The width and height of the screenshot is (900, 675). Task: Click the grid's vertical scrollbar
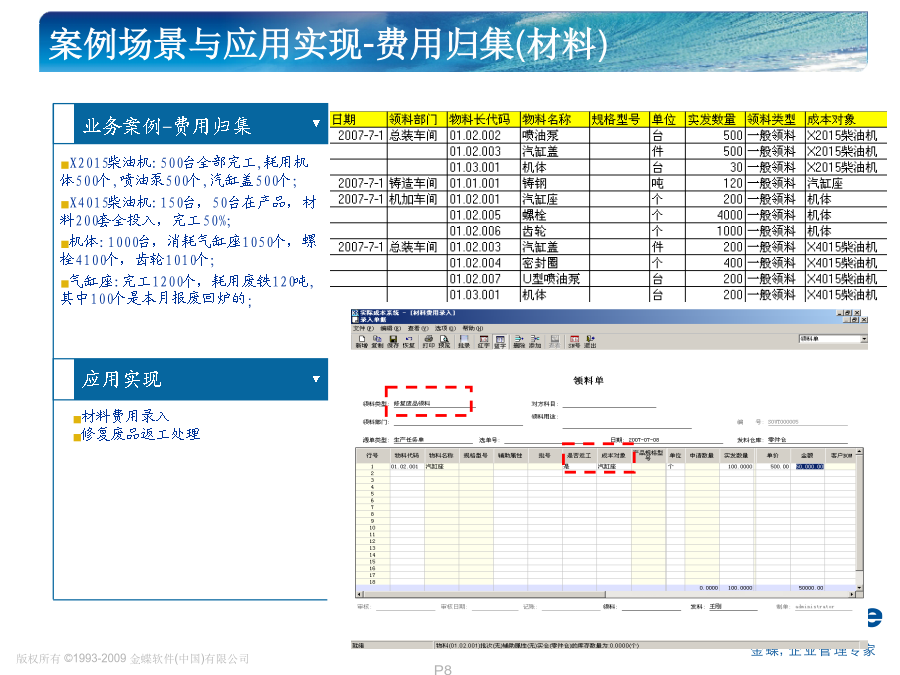[x=859, y=519]
